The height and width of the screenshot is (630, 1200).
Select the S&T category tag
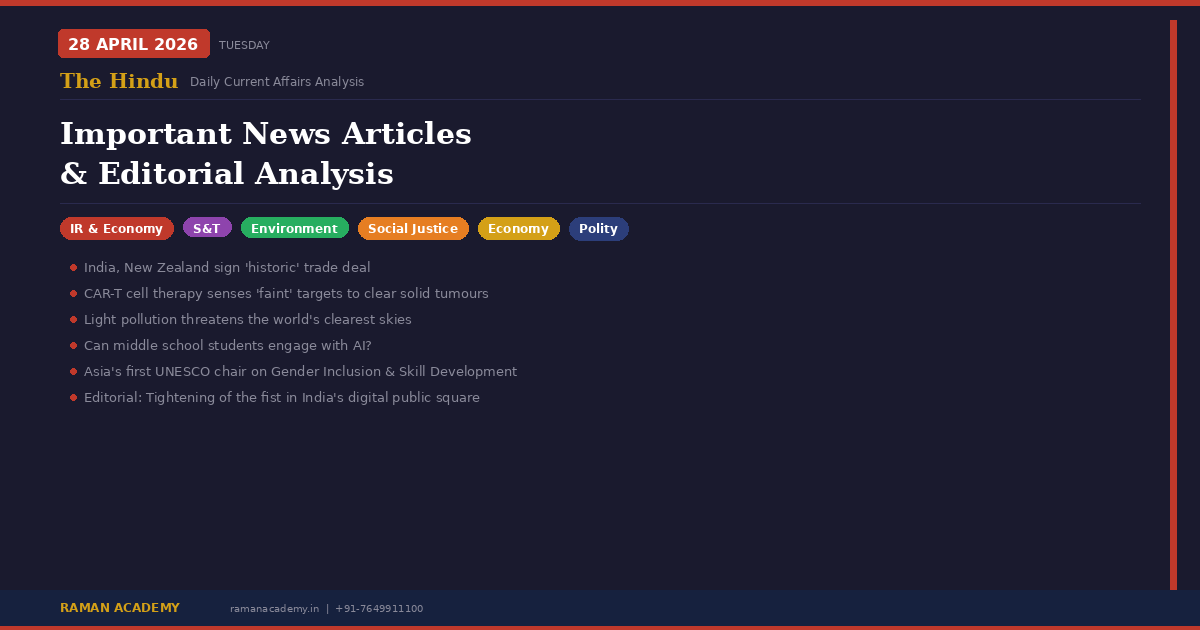tap(207, 229)
